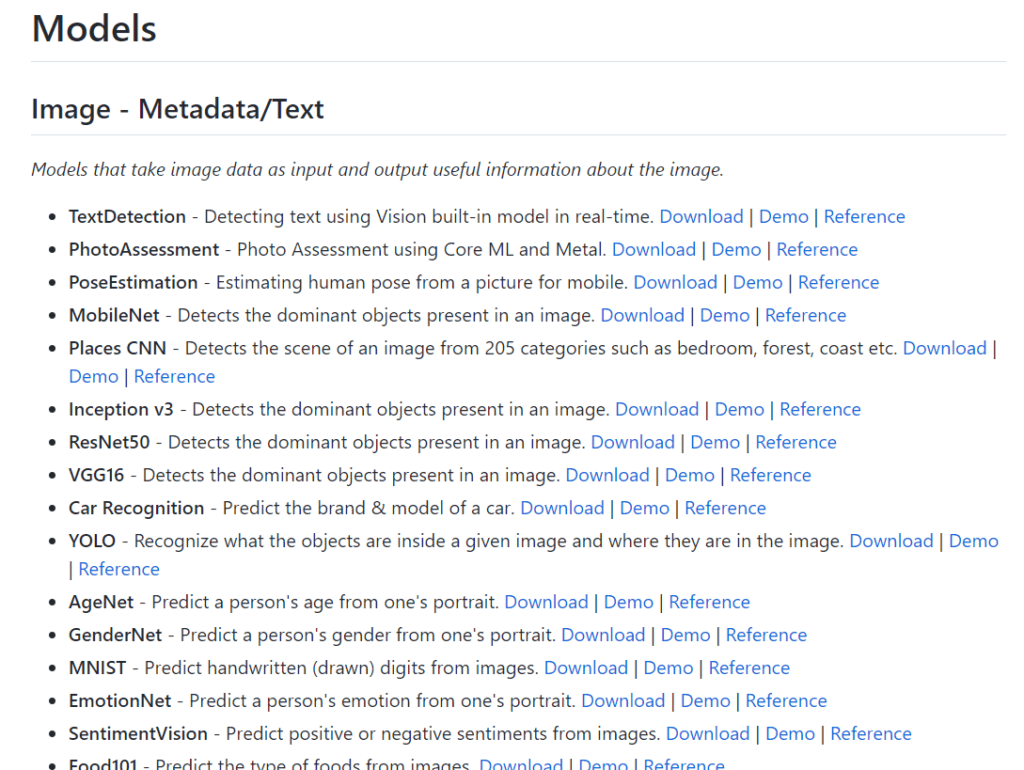View the YOLO Reference link
Viewport: 1024px width, 770px height.
coord(119,569)
